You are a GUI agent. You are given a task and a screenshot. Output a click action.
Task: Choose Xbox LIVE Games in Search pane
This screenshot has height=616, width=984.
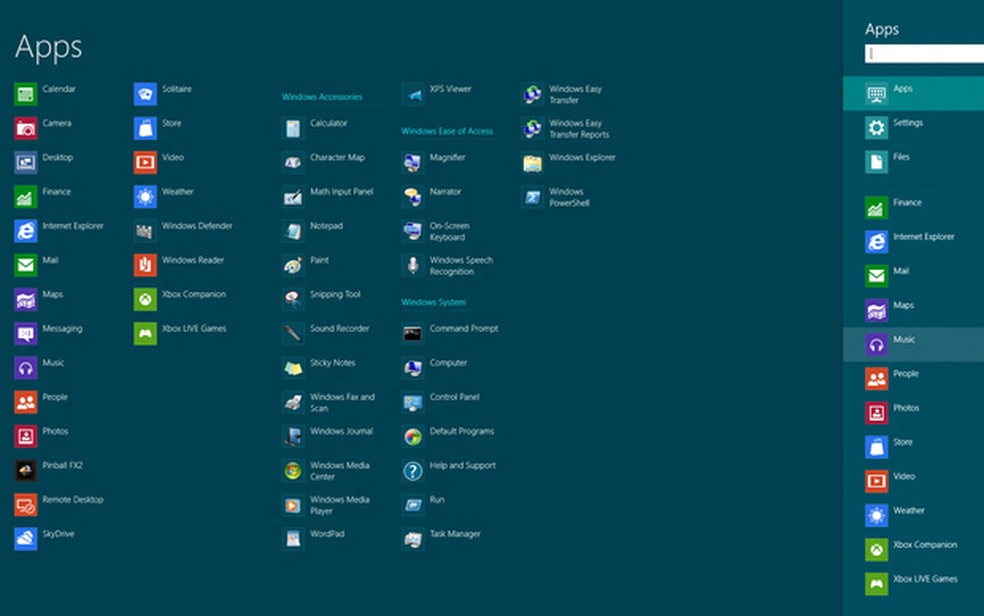coord(913,583)
